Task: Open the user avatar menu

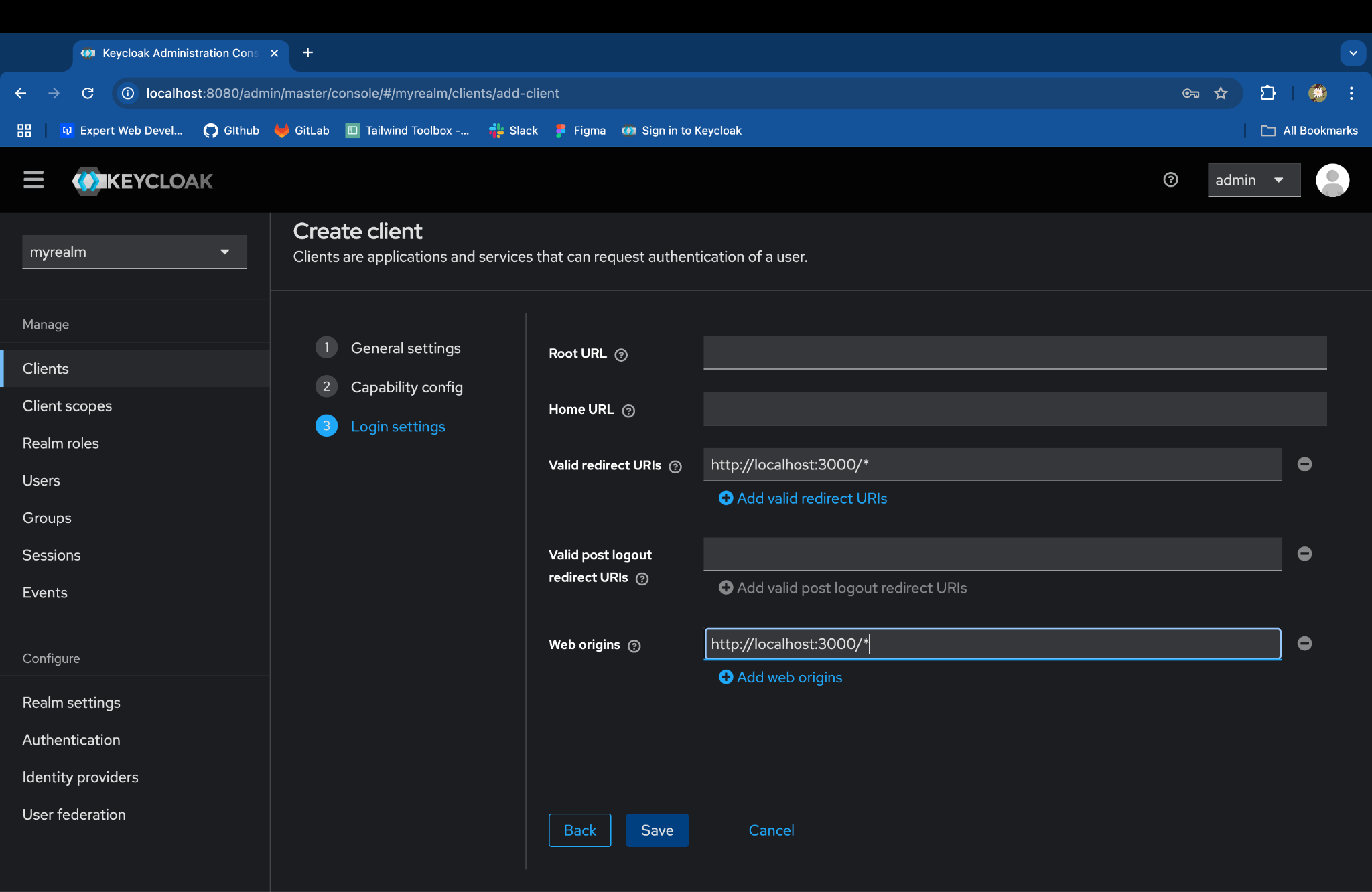Action: 1332,180
